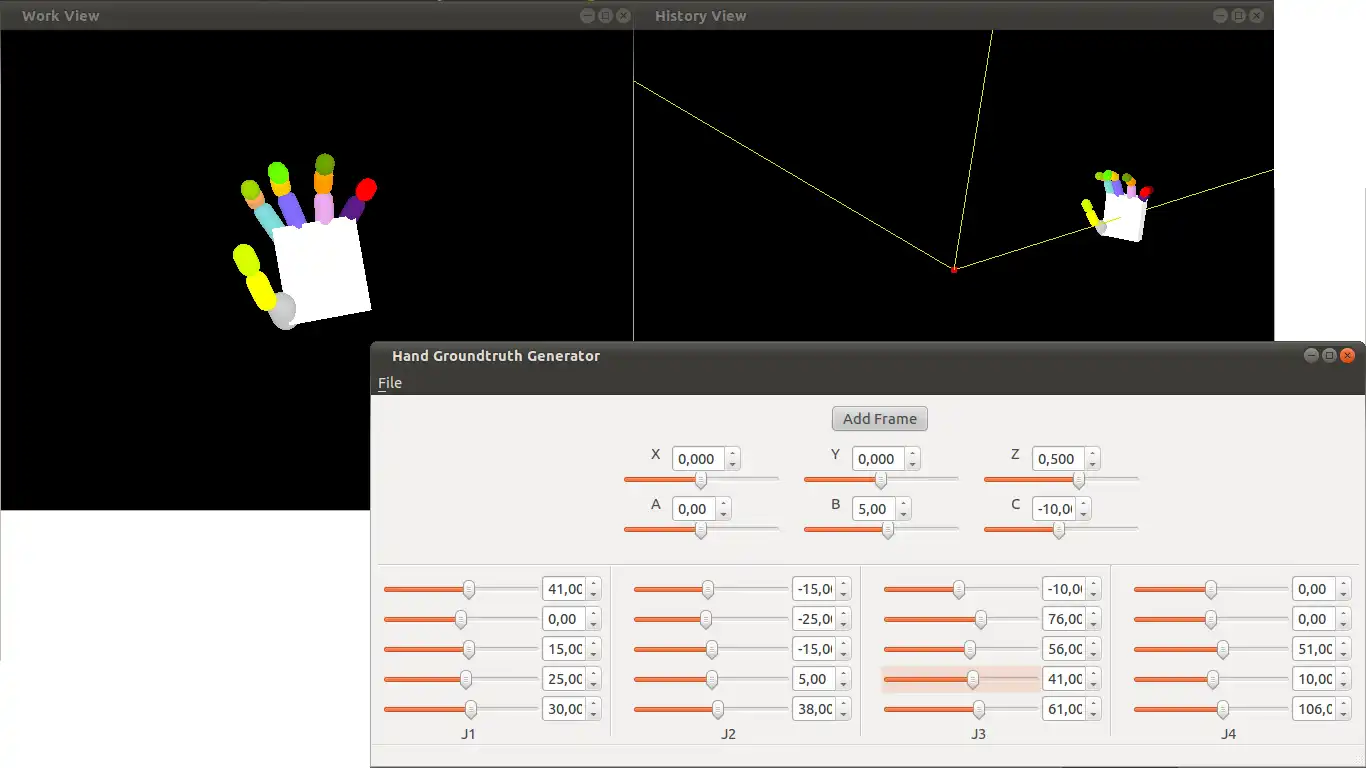Viewport: 1366px width, 768px height.
Task: Click the A rotation slider handle
Action: pos(701,530)
